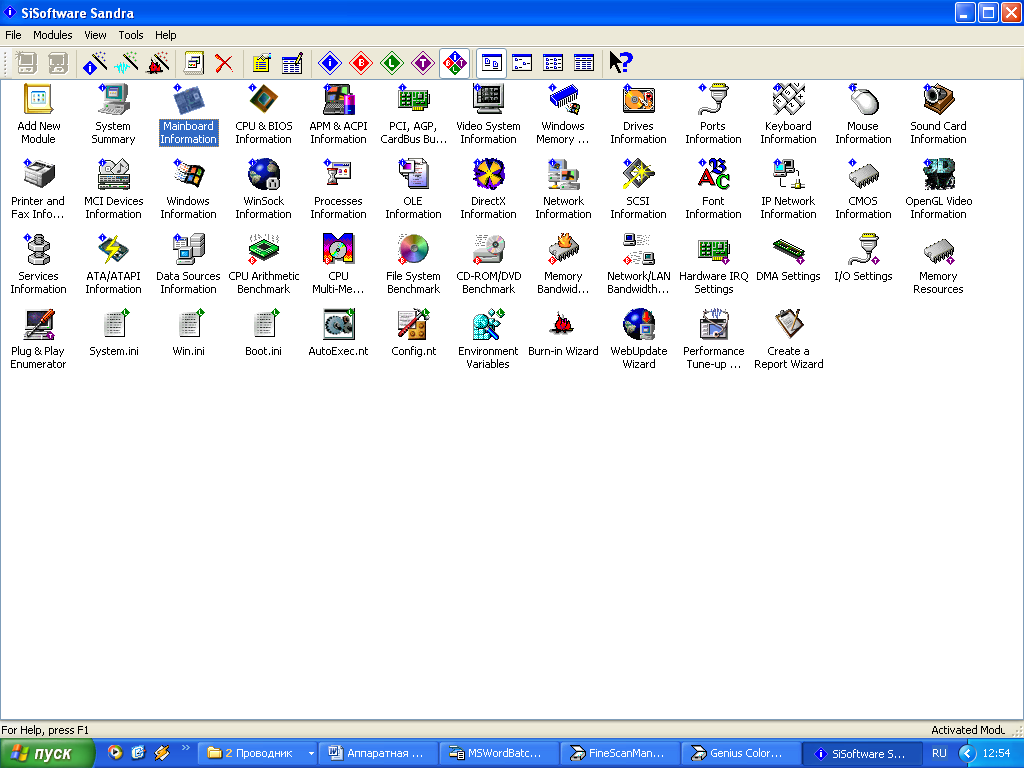Select the IP Network Information module
The height and width of the screenshot is (768, 1024).
(x=788, y=189)
